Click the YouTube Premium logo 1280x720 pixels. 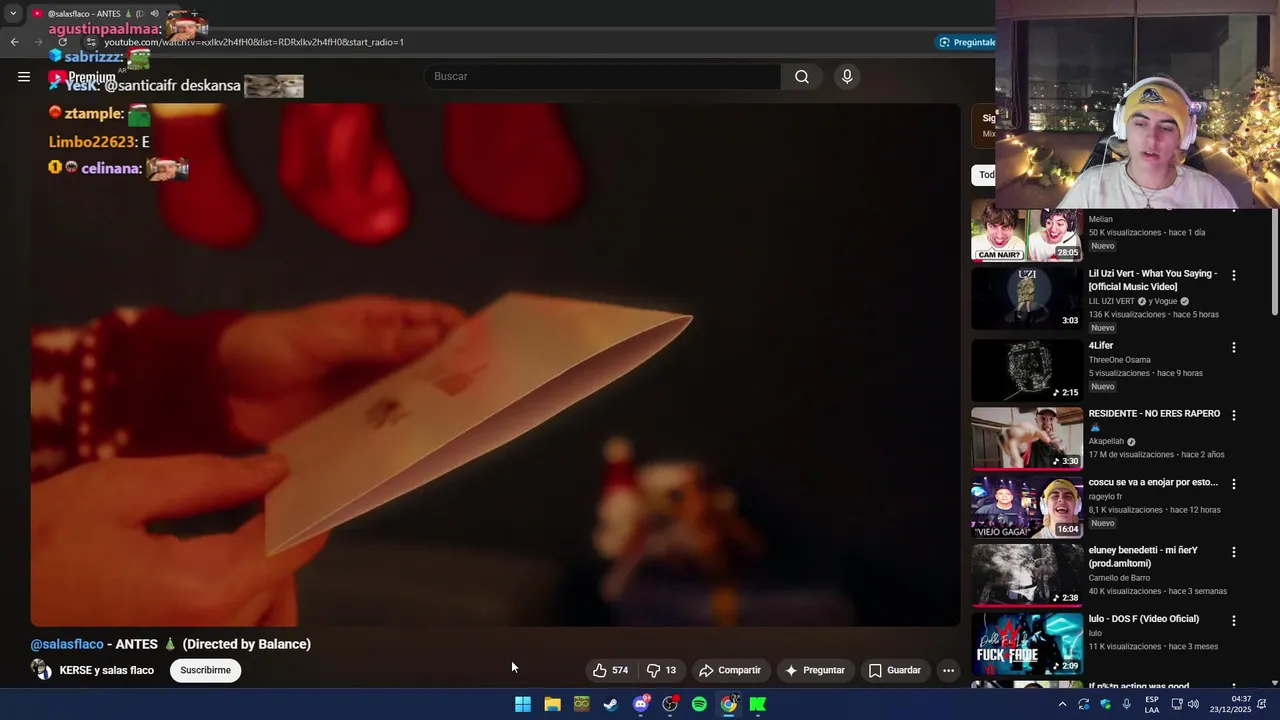(82, 77)
